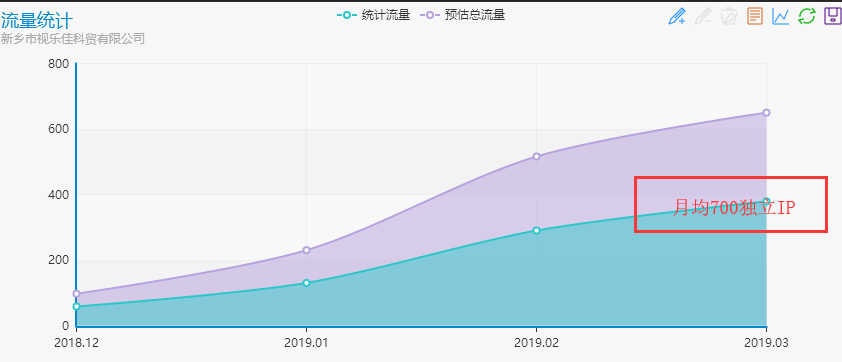Select the 统计流量 data point at 2019.02
The height and width of the screenshot is (362, 842).
coord(536,230)
